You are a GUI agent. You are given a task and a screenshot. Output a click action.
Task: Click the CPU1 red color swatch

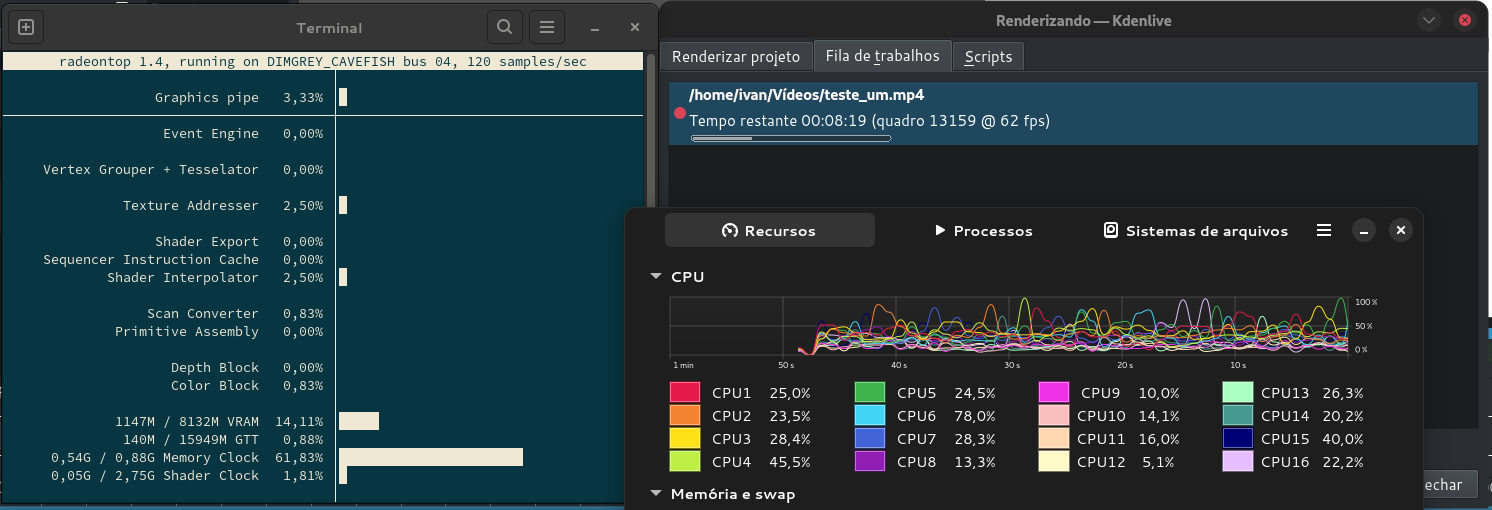[684, 393]
